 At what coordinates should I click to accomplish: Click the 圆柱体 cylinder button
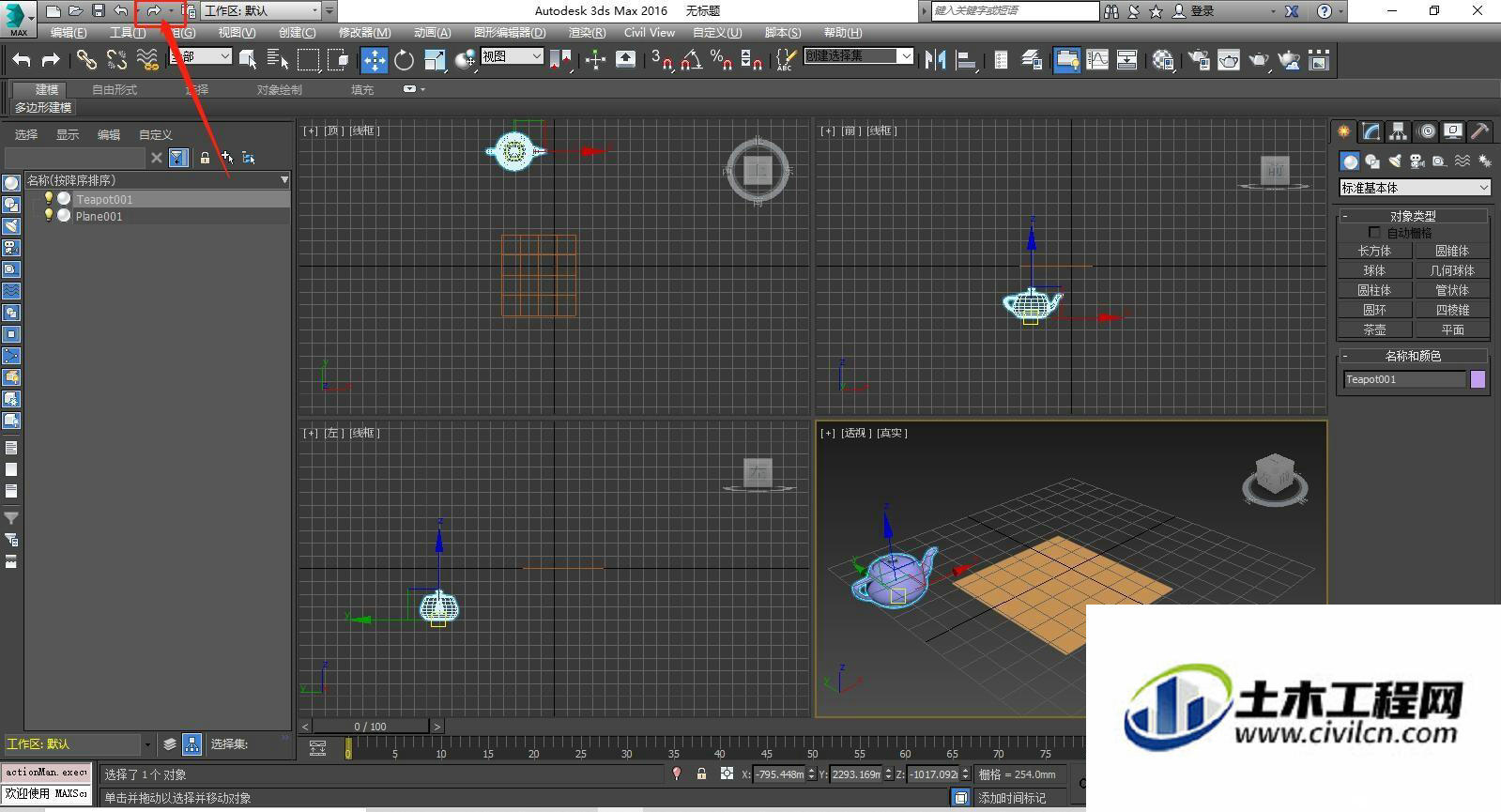pyautogui.click(x=1374, y=290)
